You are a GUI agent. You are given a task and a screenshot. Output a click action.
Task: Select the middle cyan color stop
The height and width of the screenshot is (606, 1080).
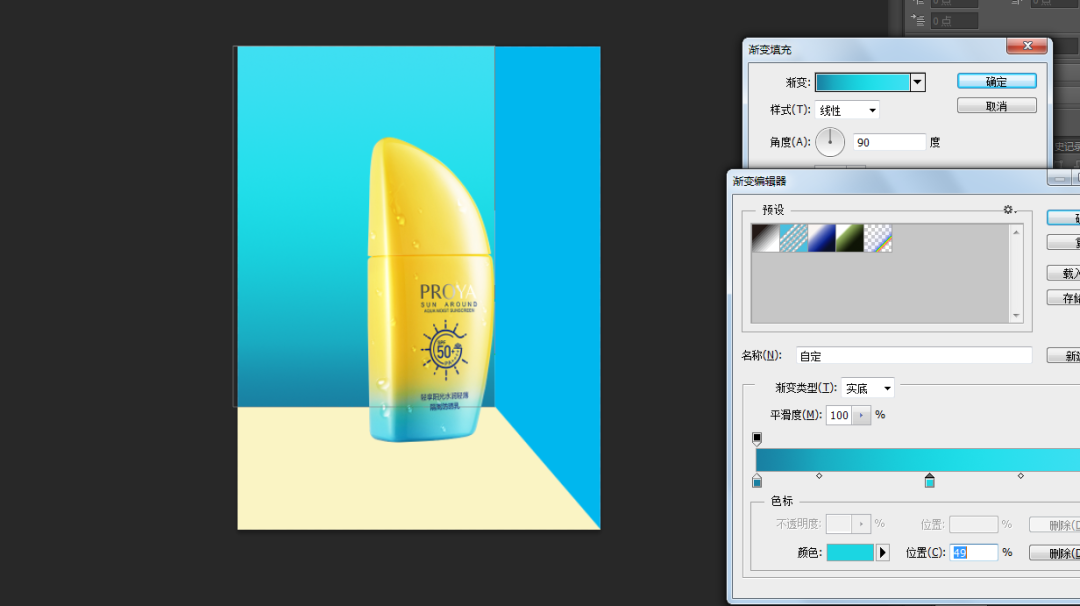[x=930, y=482]
